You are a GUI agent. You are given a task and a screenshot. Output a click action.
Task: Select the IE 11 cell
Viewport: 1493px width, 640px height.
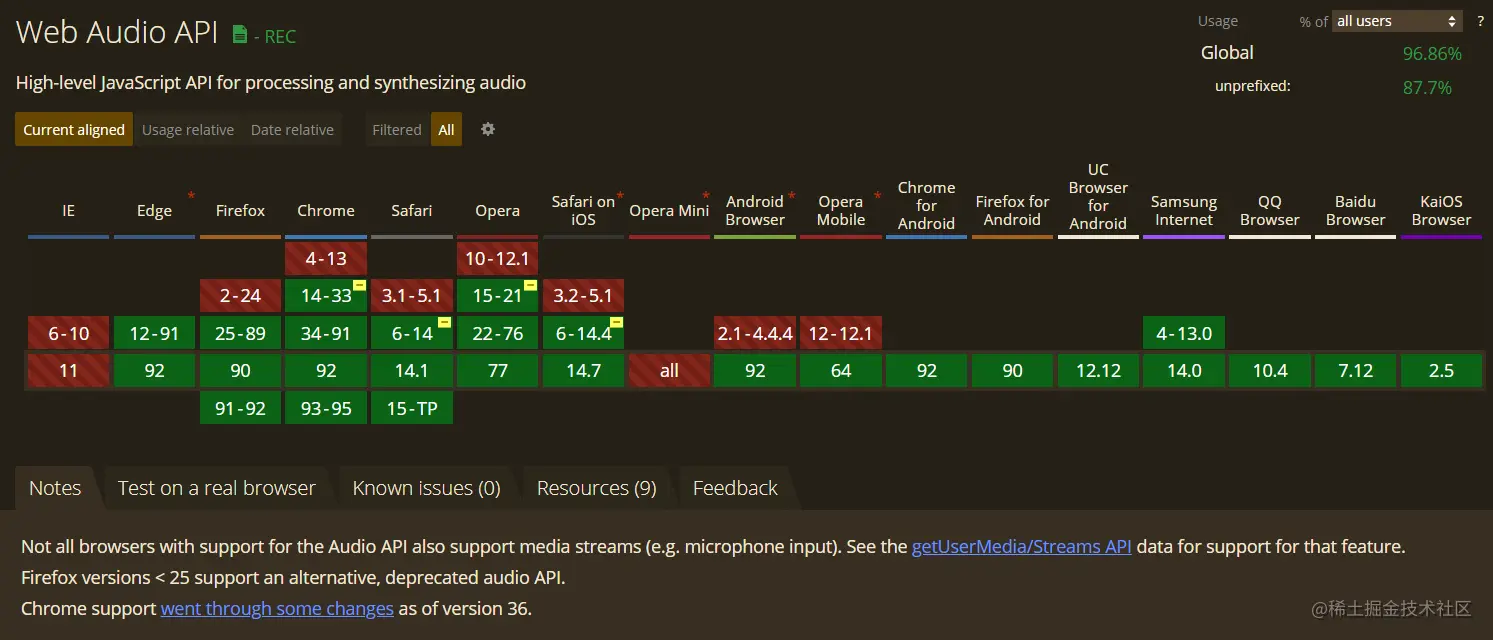tap(68, 371)
